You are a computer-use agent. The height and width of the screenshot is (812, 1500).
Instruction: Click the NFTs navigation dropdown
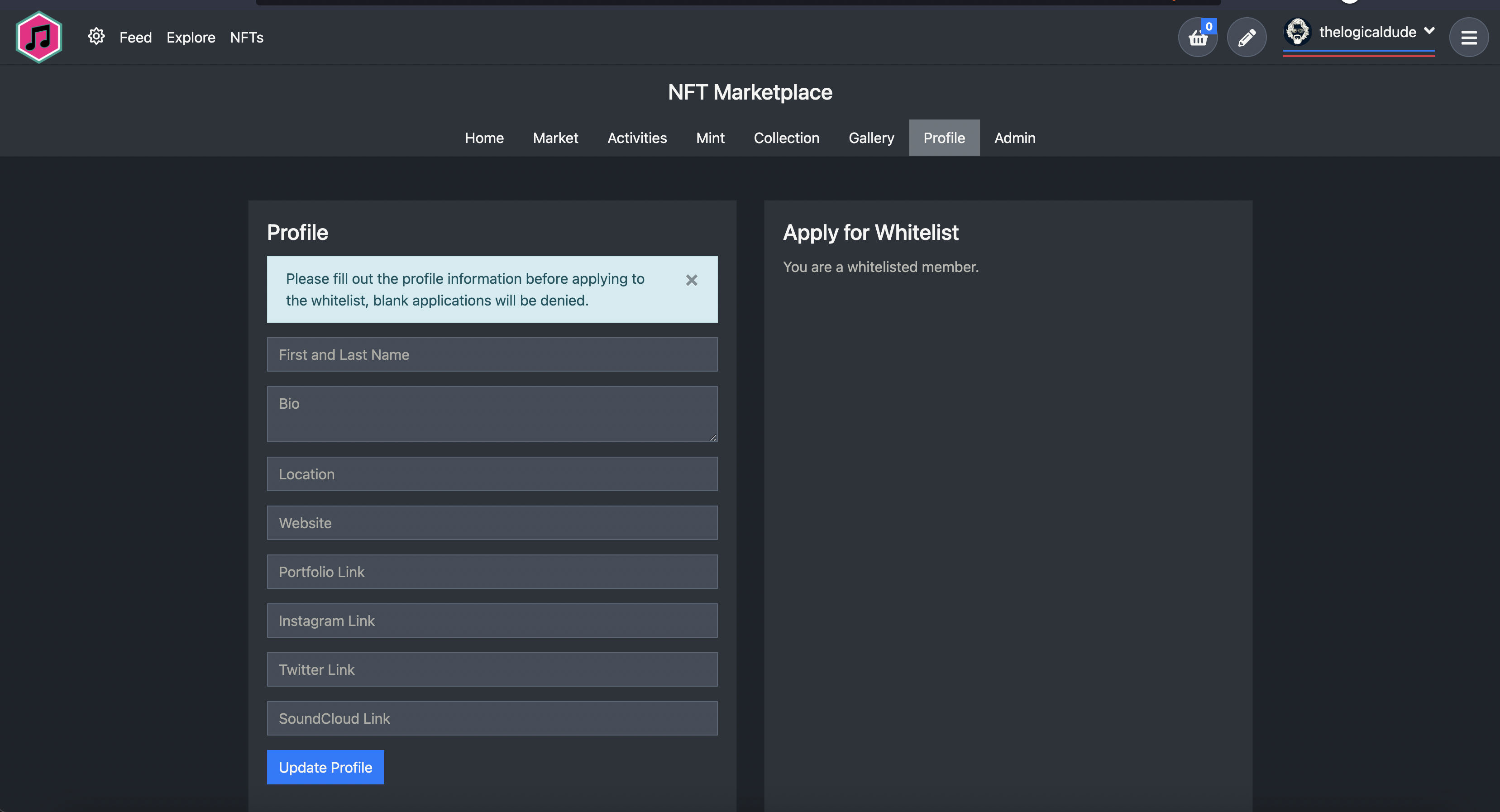[246, 37]
